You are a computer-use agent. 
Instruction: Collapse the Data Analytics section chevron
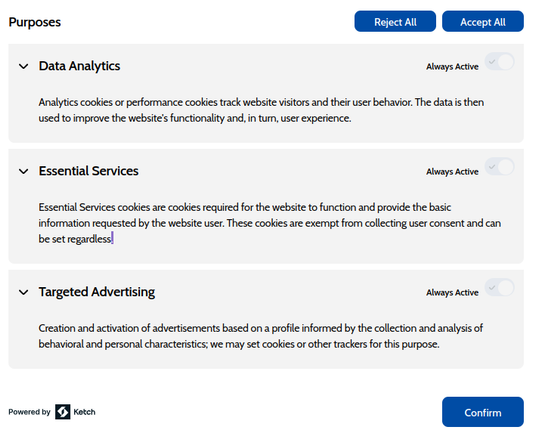tap(24, 66)
